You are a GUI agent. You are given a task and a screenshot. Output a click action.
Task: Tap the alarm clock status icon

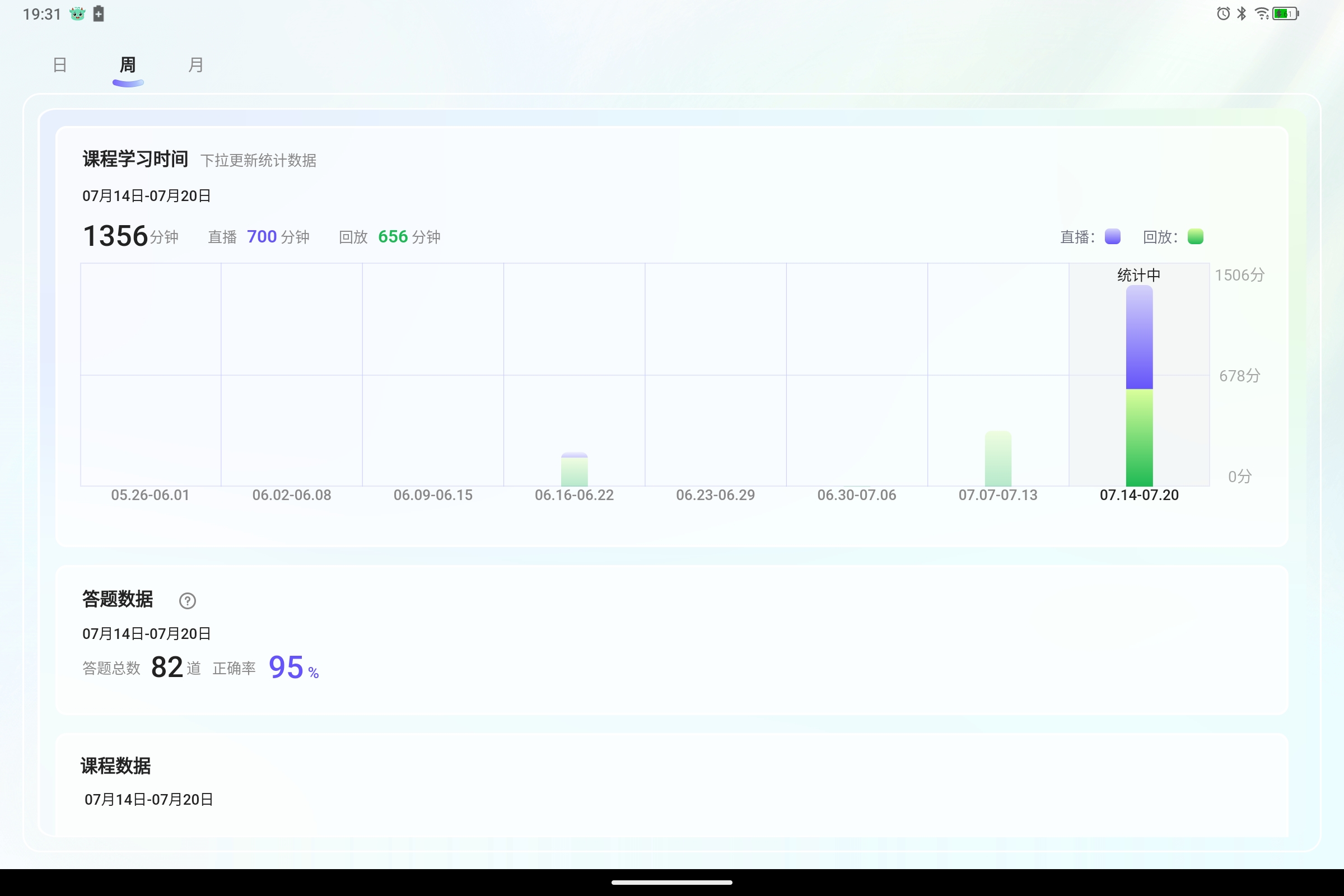point(1223,13)
